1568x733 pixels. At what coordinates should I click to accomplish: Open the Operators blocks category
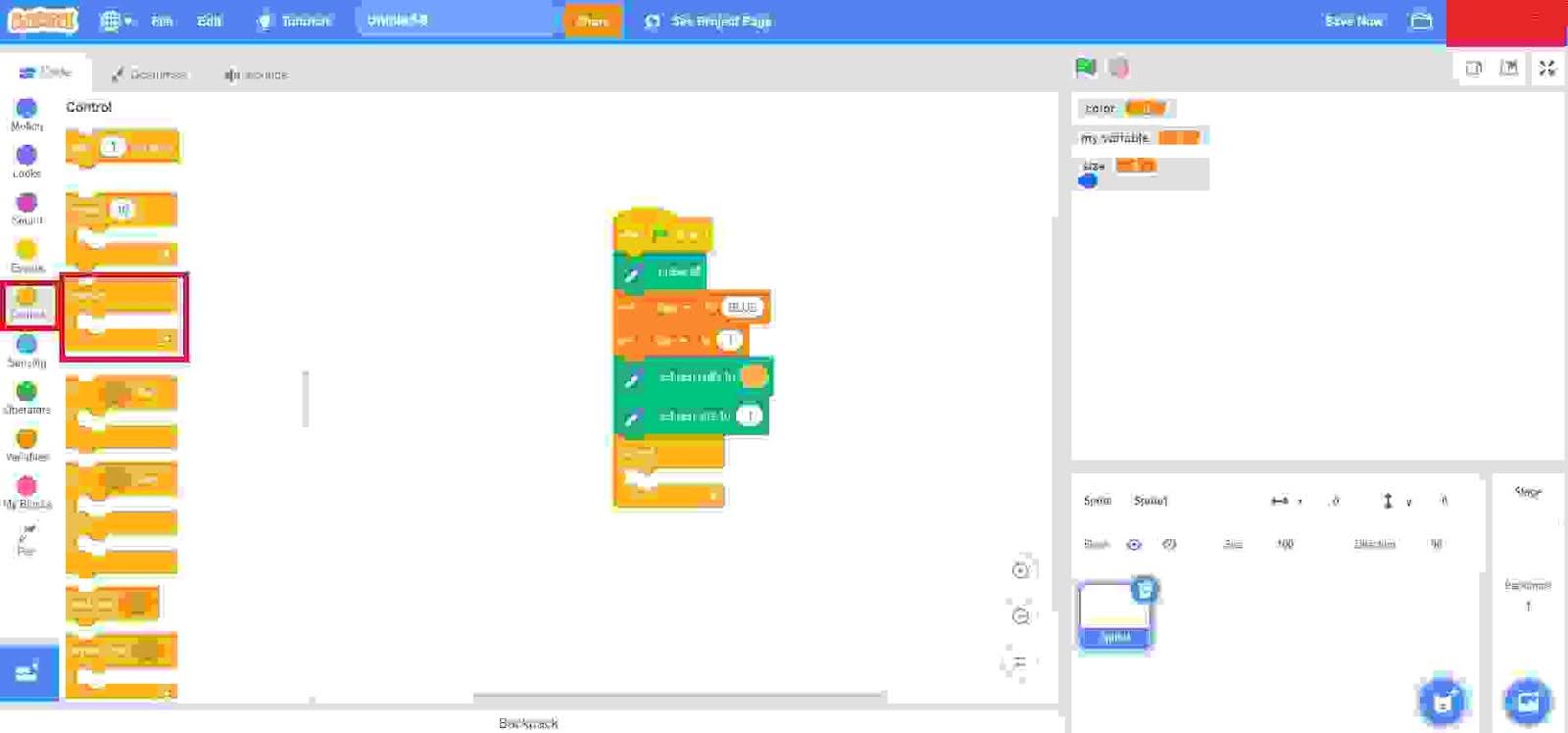pyautogui.click(x=26, y=397)
